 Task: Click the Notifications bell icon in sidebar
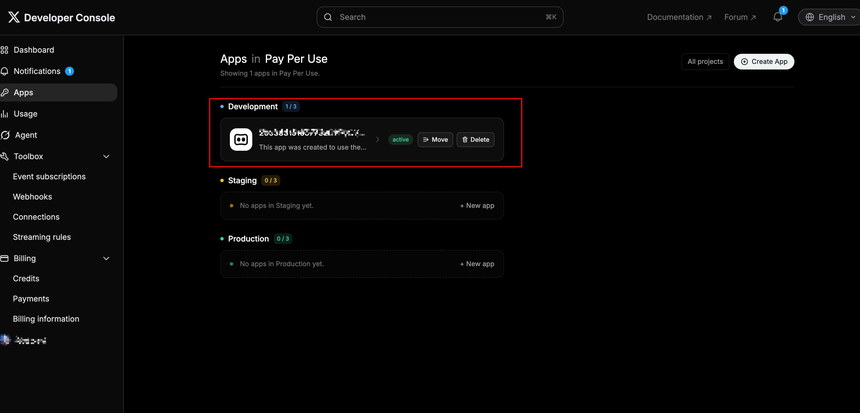[x=4, y=71]
